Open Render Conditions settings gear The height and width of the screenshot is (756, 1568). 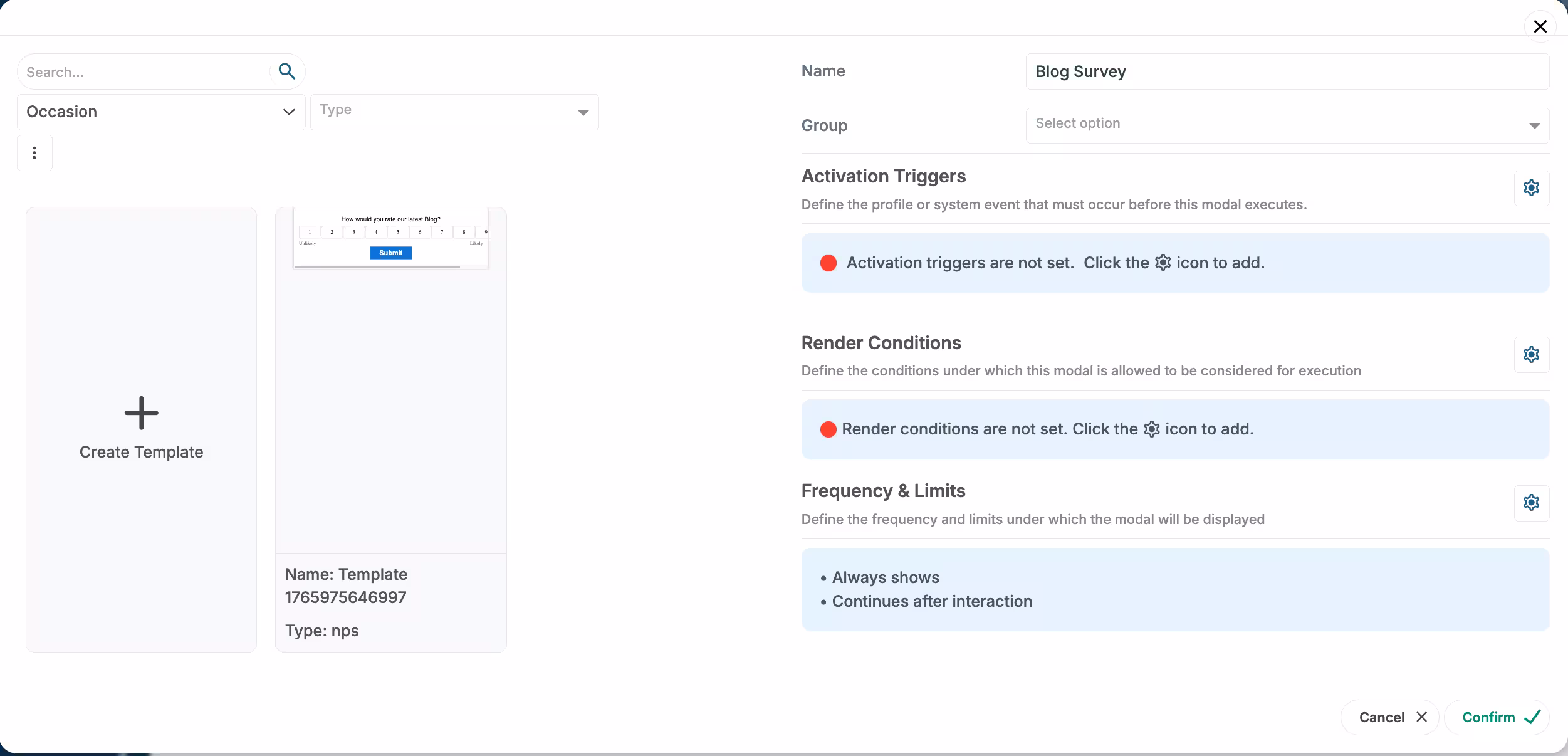[x=1531, y=354]
